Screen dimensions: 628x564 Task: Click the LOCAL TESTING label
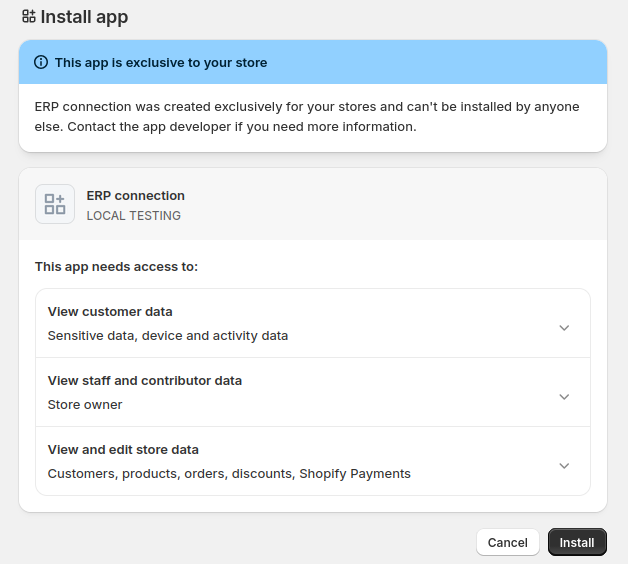(134, 216)
